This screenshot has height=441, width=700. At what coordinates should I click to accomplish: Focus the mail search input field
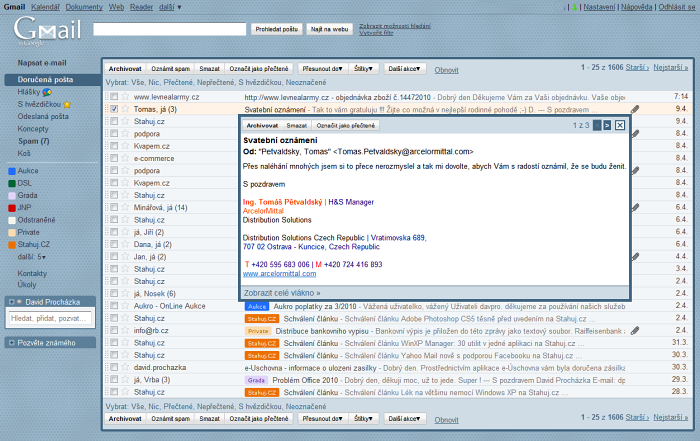point(170,29)
